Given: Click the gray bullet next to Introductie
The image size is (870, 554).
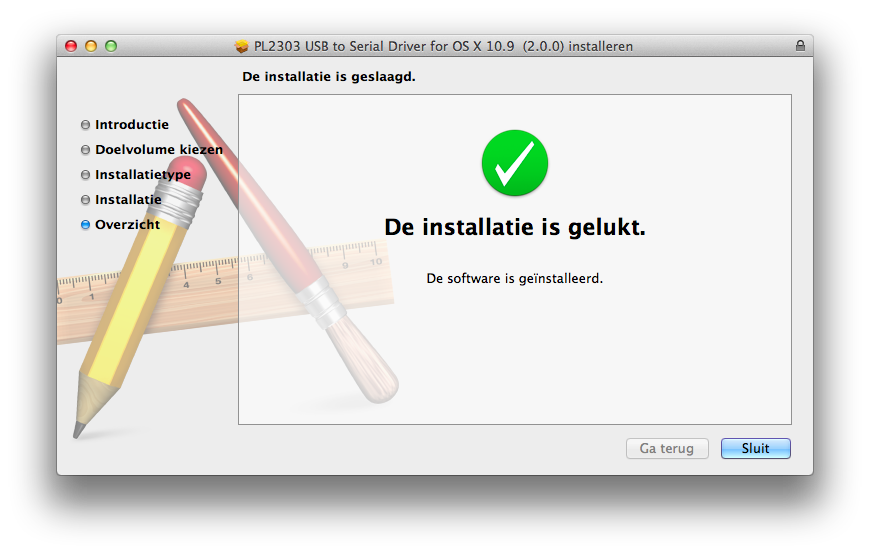Looking at the screenshot, I should pyautogui.click(x=85, y=125).
